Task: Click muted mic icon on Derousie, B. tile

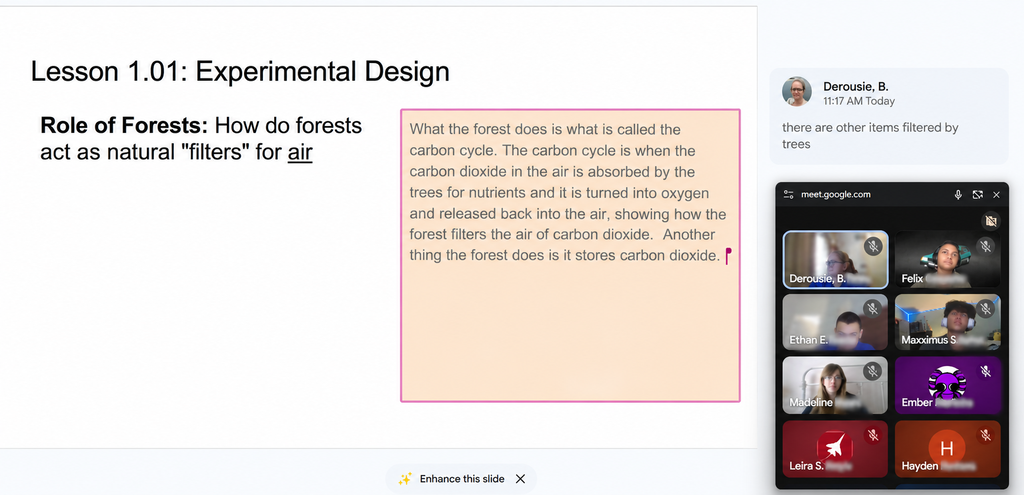Action: (x=873, y=246)
